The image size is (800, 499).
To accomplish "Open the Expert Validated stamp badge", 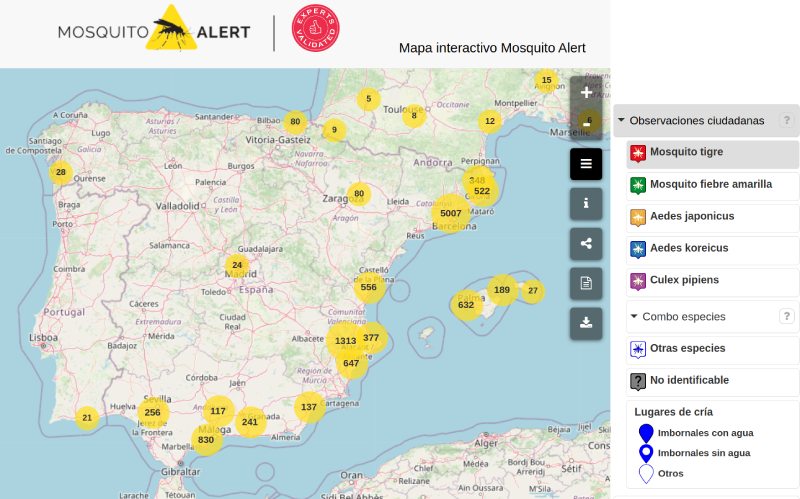I will [315, 29].
